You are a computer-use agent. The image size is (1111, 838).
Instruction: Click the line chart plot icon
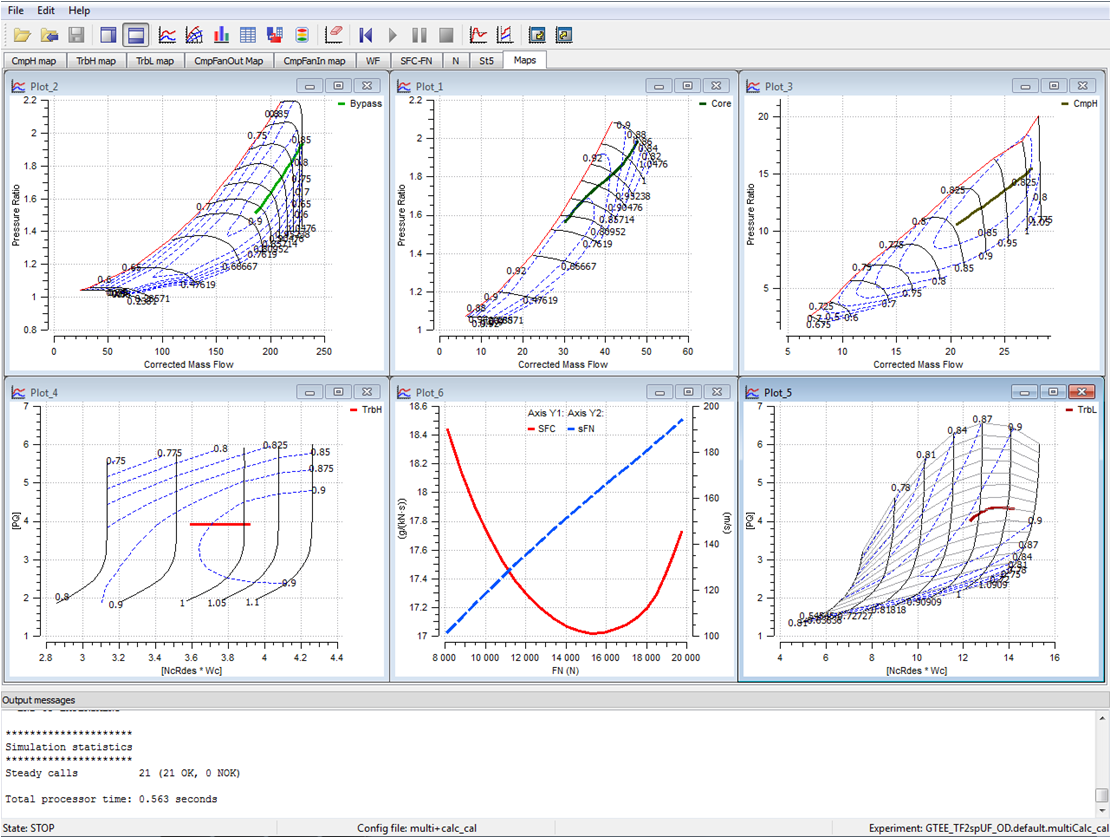[168, 35]
